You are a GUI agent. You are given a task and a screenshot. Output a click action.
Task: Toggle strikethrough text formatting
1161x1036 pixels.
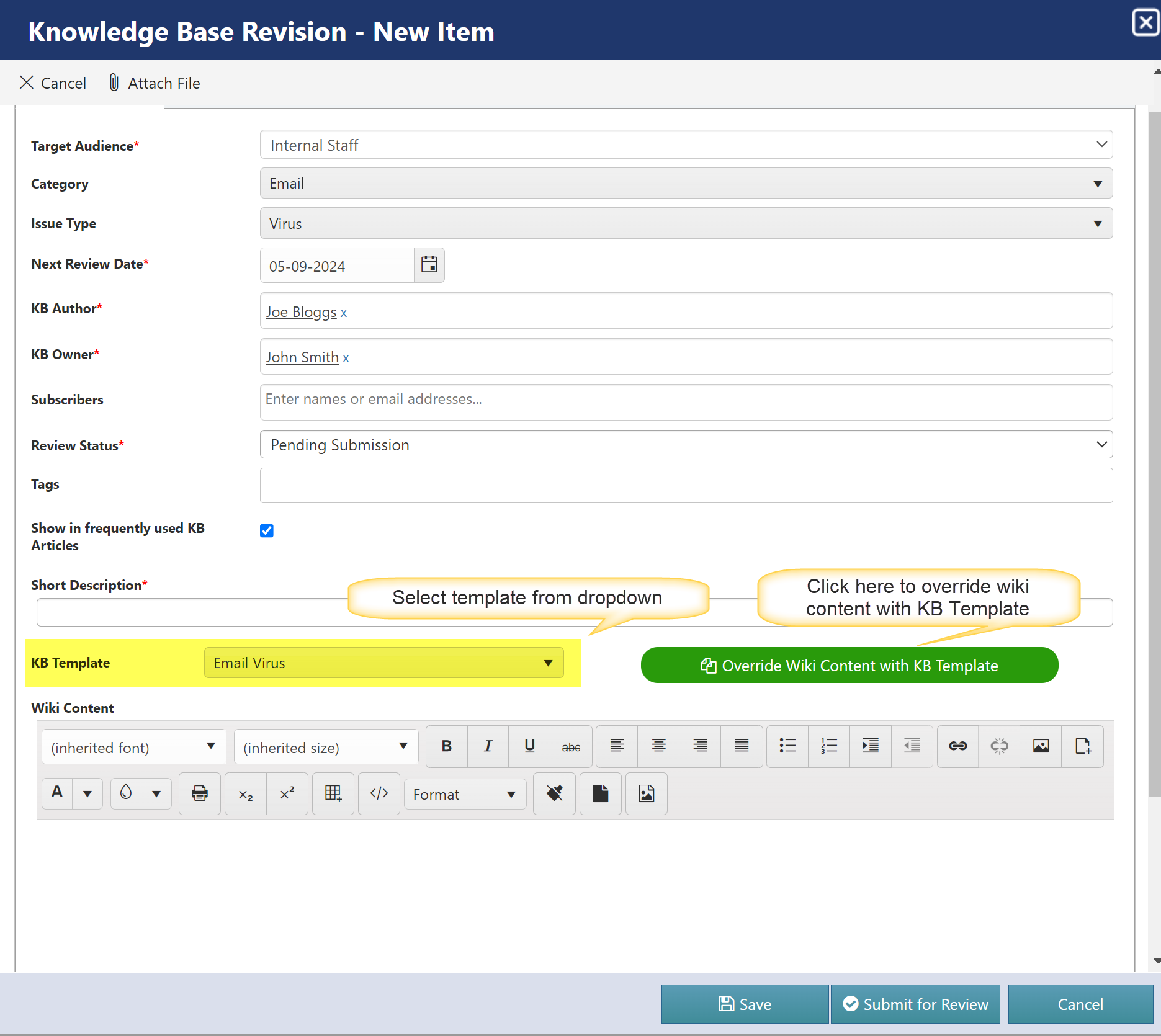point(571,746)
